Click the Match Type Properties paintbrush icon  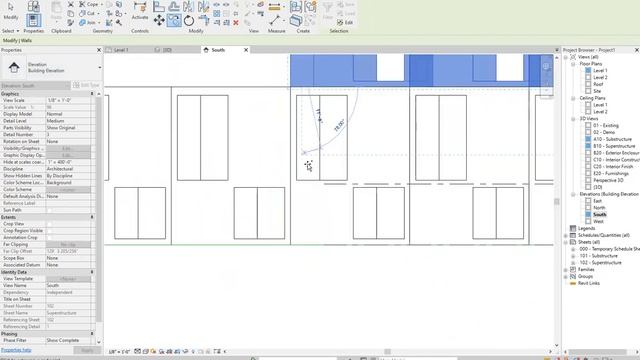coord(71,22)
